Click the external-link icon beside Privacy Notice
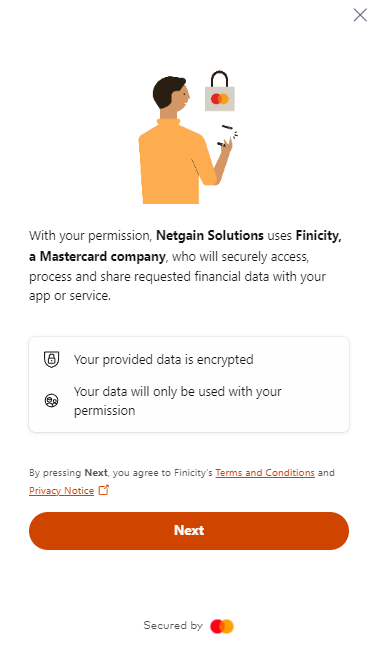Viewport: 378px width, 648px height. pos(103,490)
